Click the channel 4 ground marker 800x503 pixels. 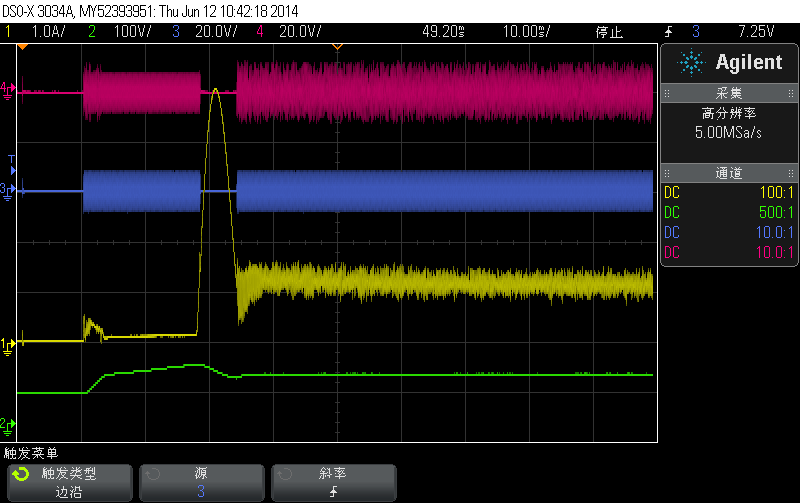click(x=7, y=90)
